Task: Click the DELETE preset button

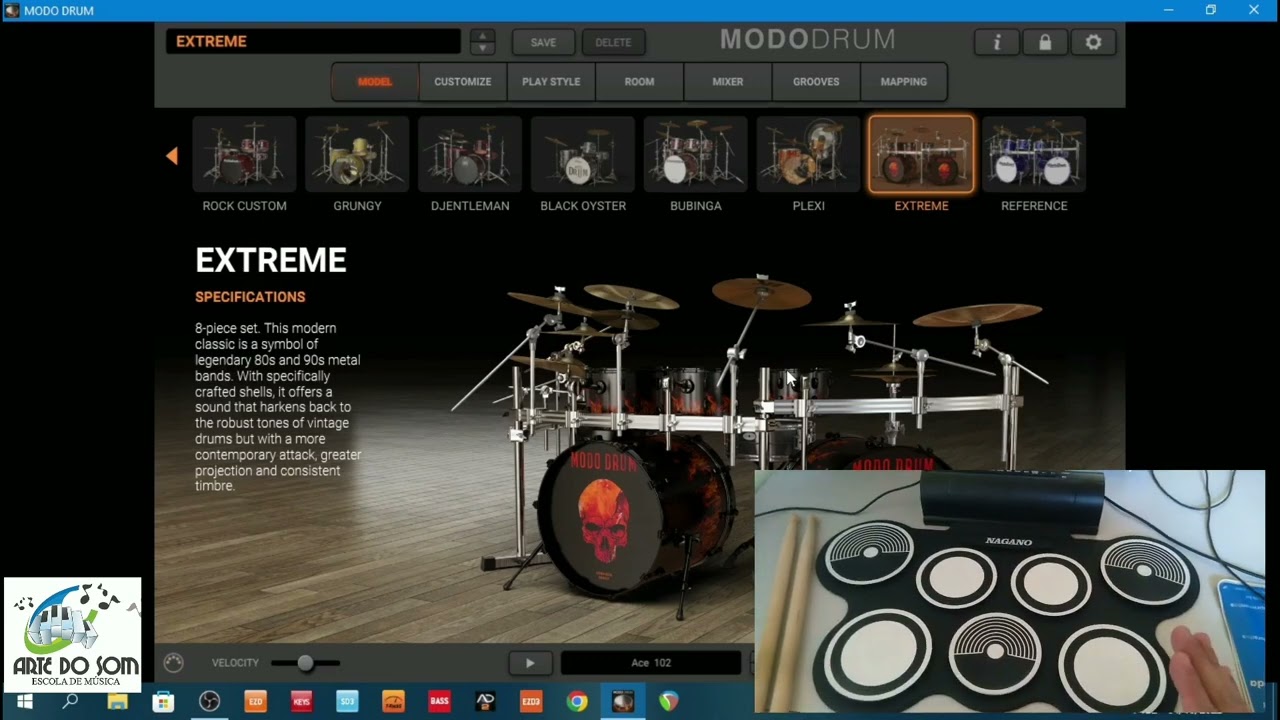Action: [613, 42]
